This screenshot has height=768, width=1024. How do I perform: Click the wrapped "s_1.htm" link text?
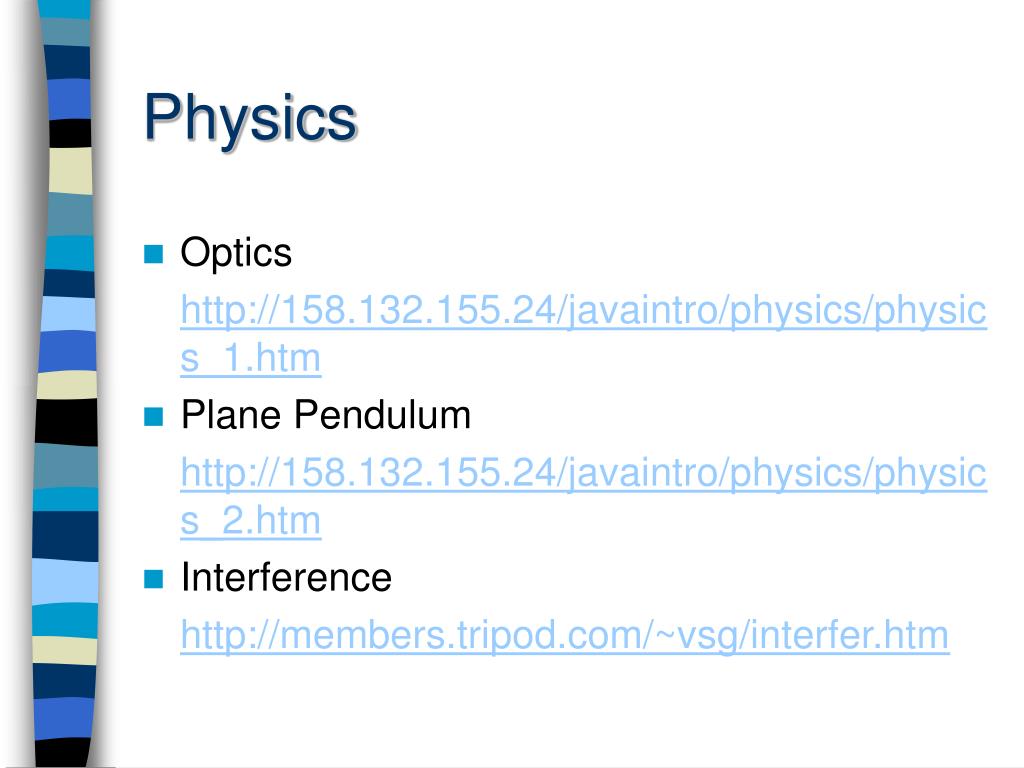[x=250, y=359]
